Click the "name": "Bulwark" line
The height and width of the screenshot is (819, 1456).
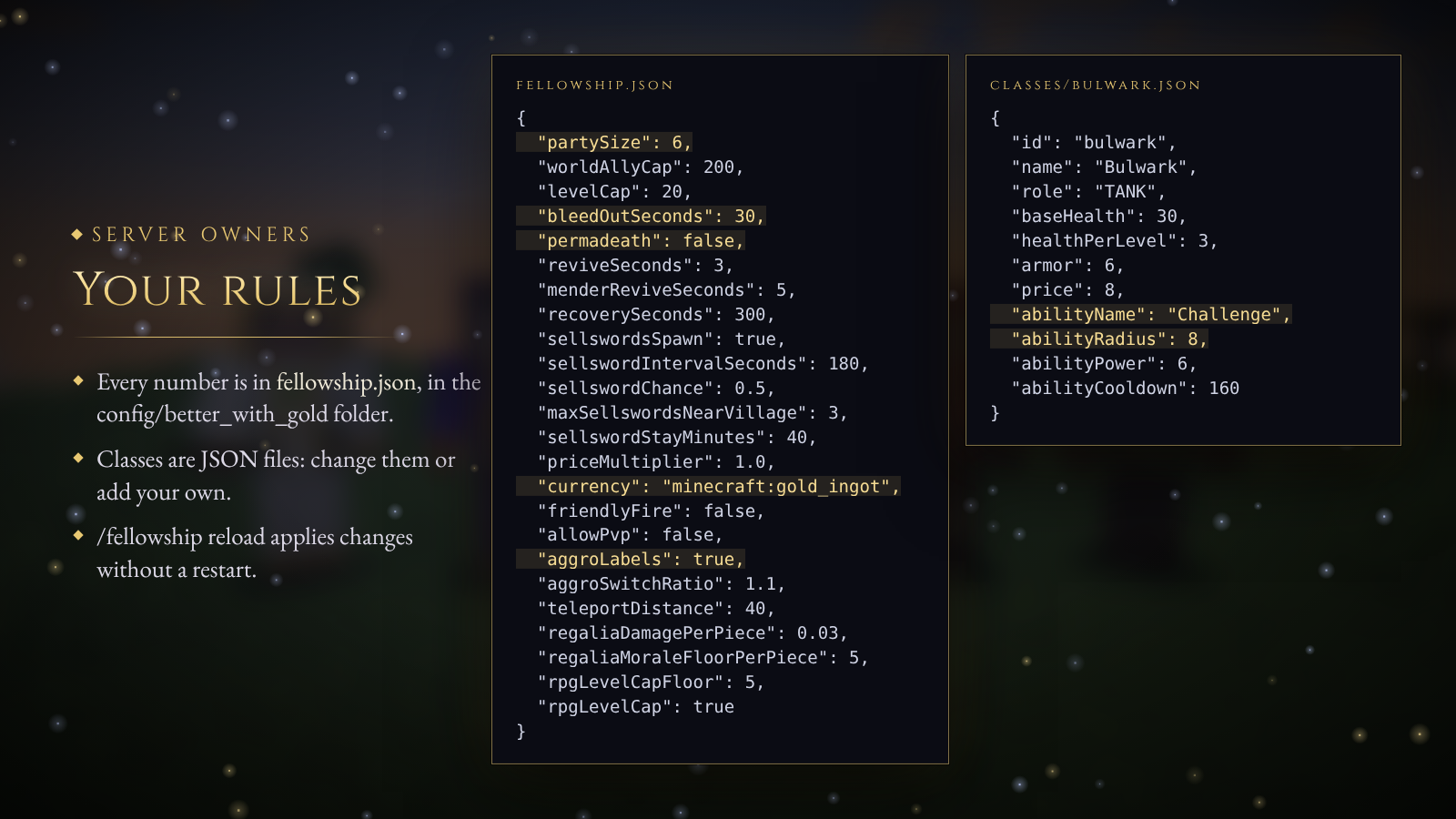[x=1105, y=167]
